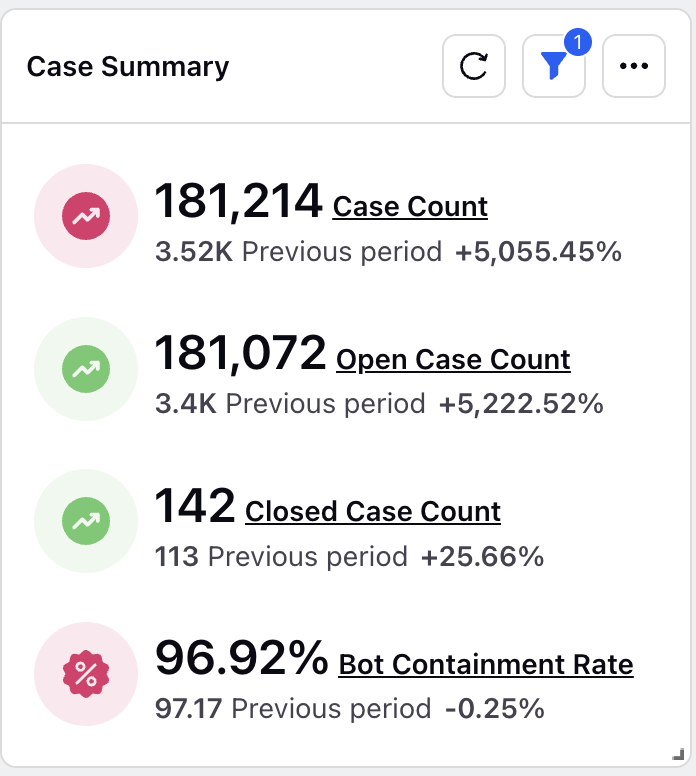This screenshot has width=696, height=776.
Task: Click the filter count badge showing 1
Action: 578,42
